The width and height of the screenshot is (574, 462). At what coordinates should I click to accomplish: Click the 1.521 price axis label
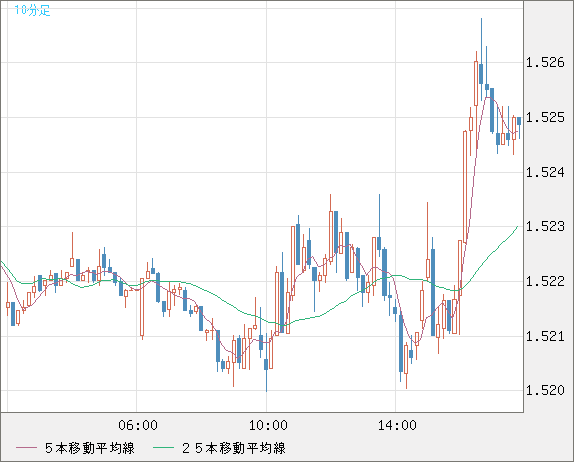[x=545, y=336]
